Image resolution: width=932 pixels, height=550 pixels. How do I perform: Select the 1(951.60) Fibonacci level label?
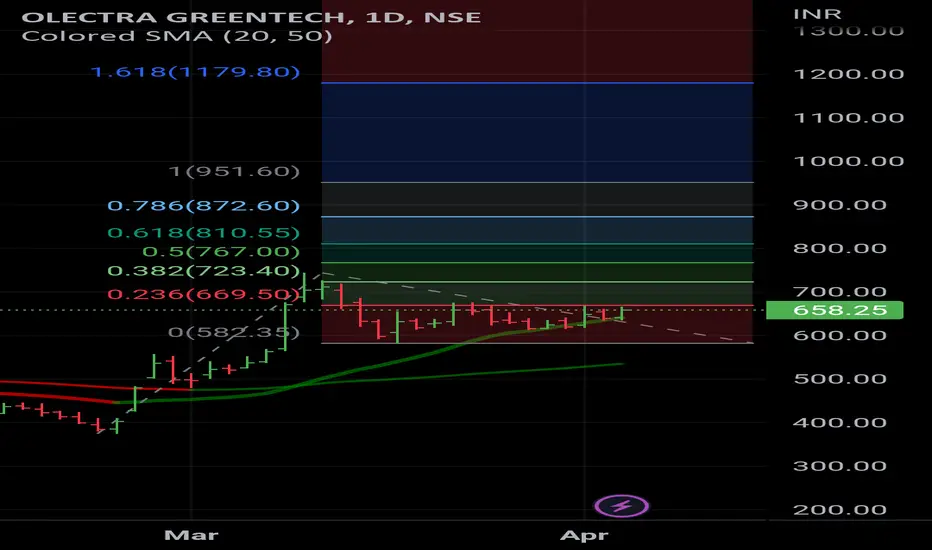tap(234, 171)
